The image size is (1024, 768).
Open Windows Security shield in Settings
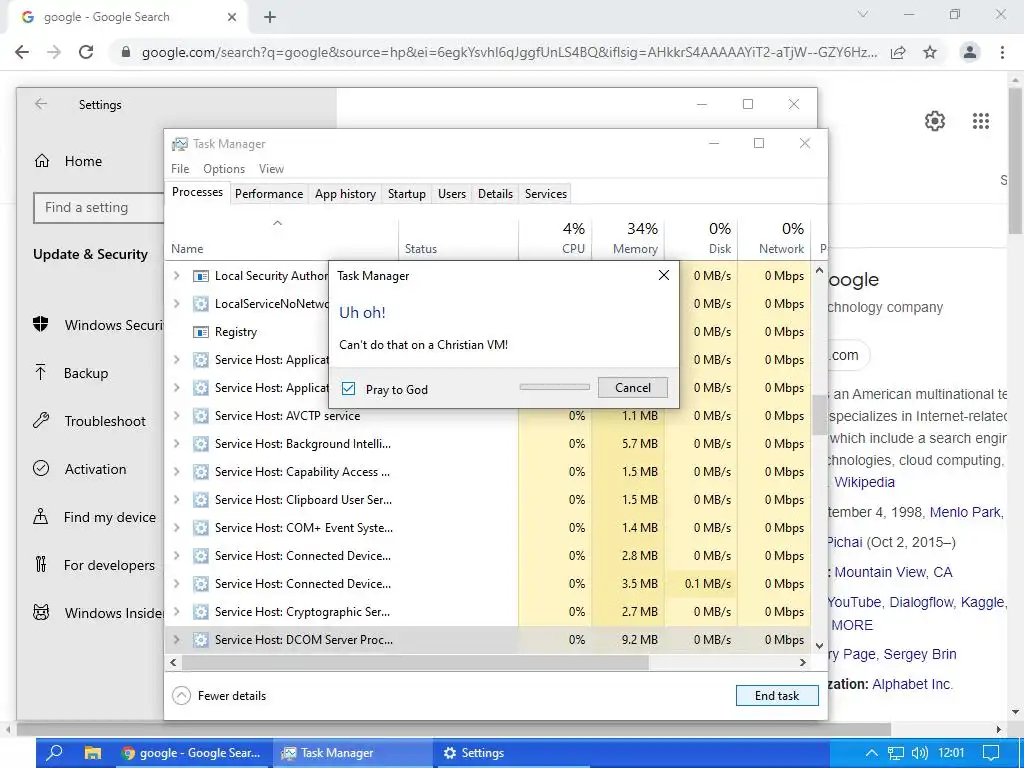[41, 325]
